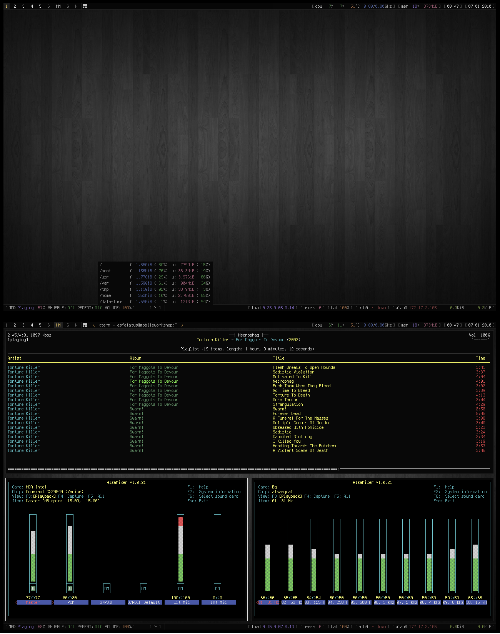Select the 00. 31 Hz band label

[268, 602]
